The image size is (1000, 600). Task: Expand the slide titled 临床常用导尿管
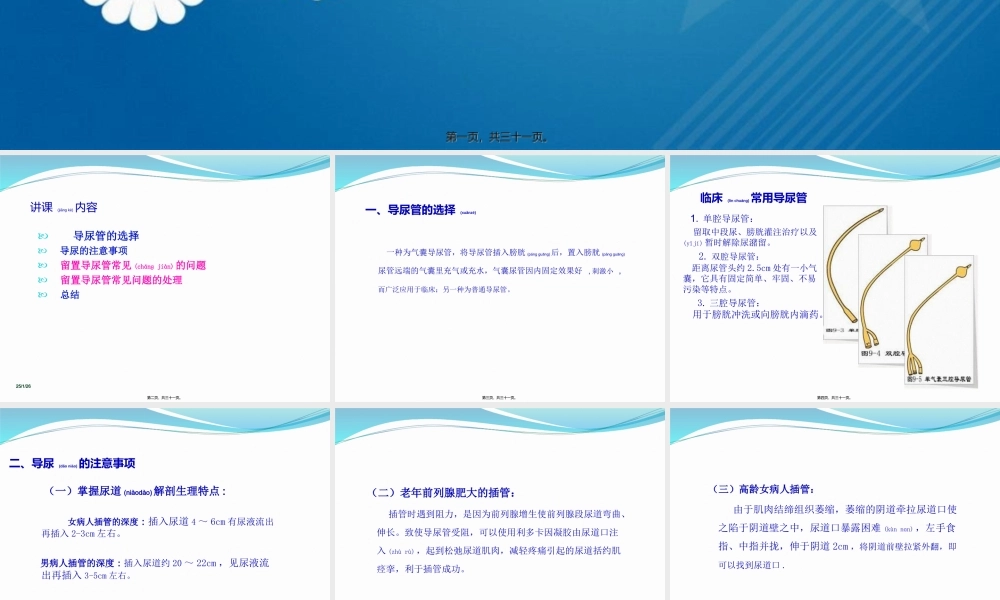[830, 275]
